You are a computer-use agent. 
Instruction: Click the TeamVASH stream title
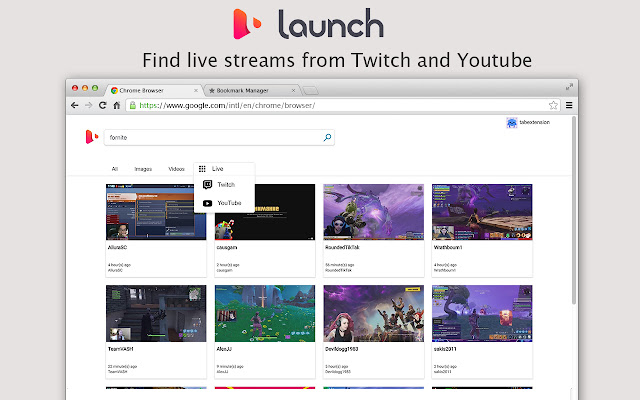tap(120, 349)
